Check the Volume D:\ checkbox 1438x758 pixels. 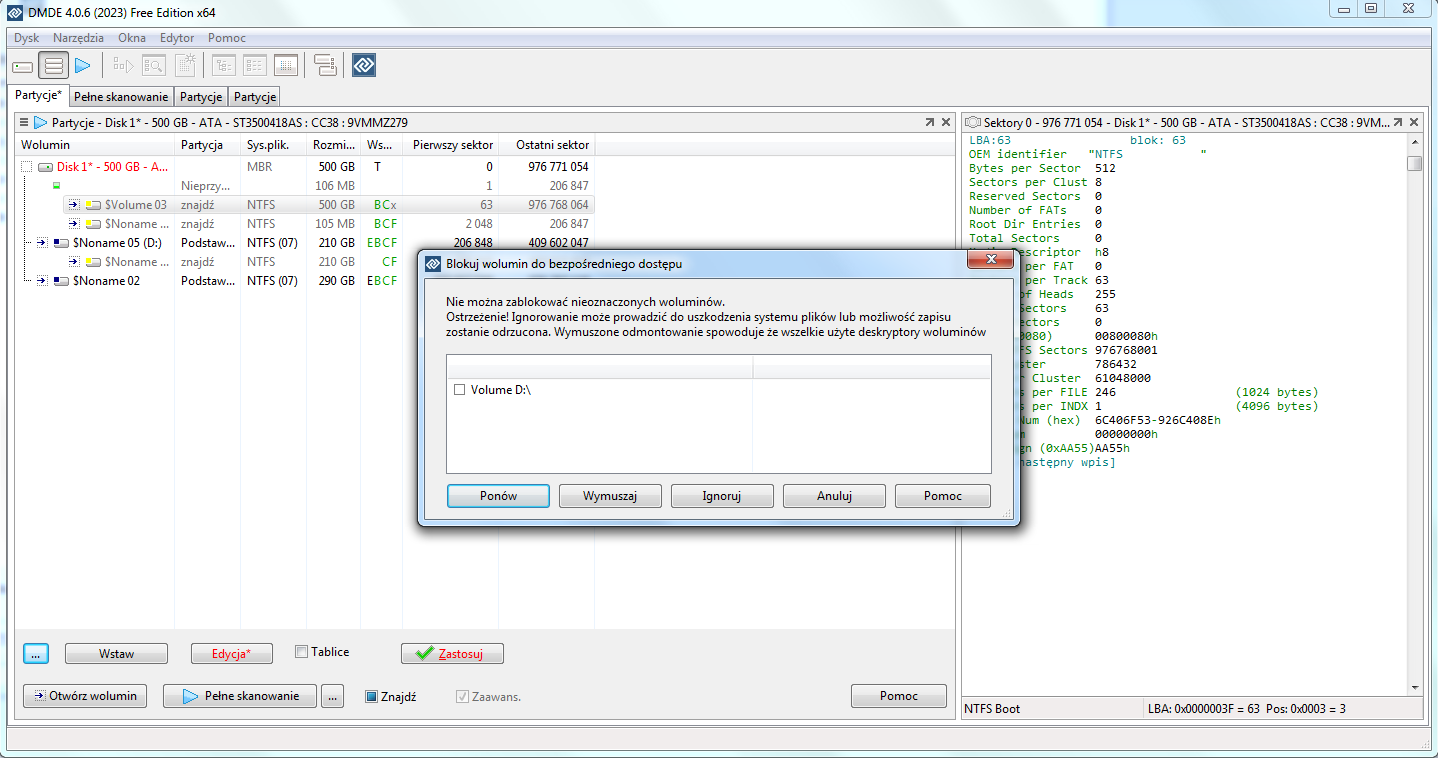click(x=460, y=390)
